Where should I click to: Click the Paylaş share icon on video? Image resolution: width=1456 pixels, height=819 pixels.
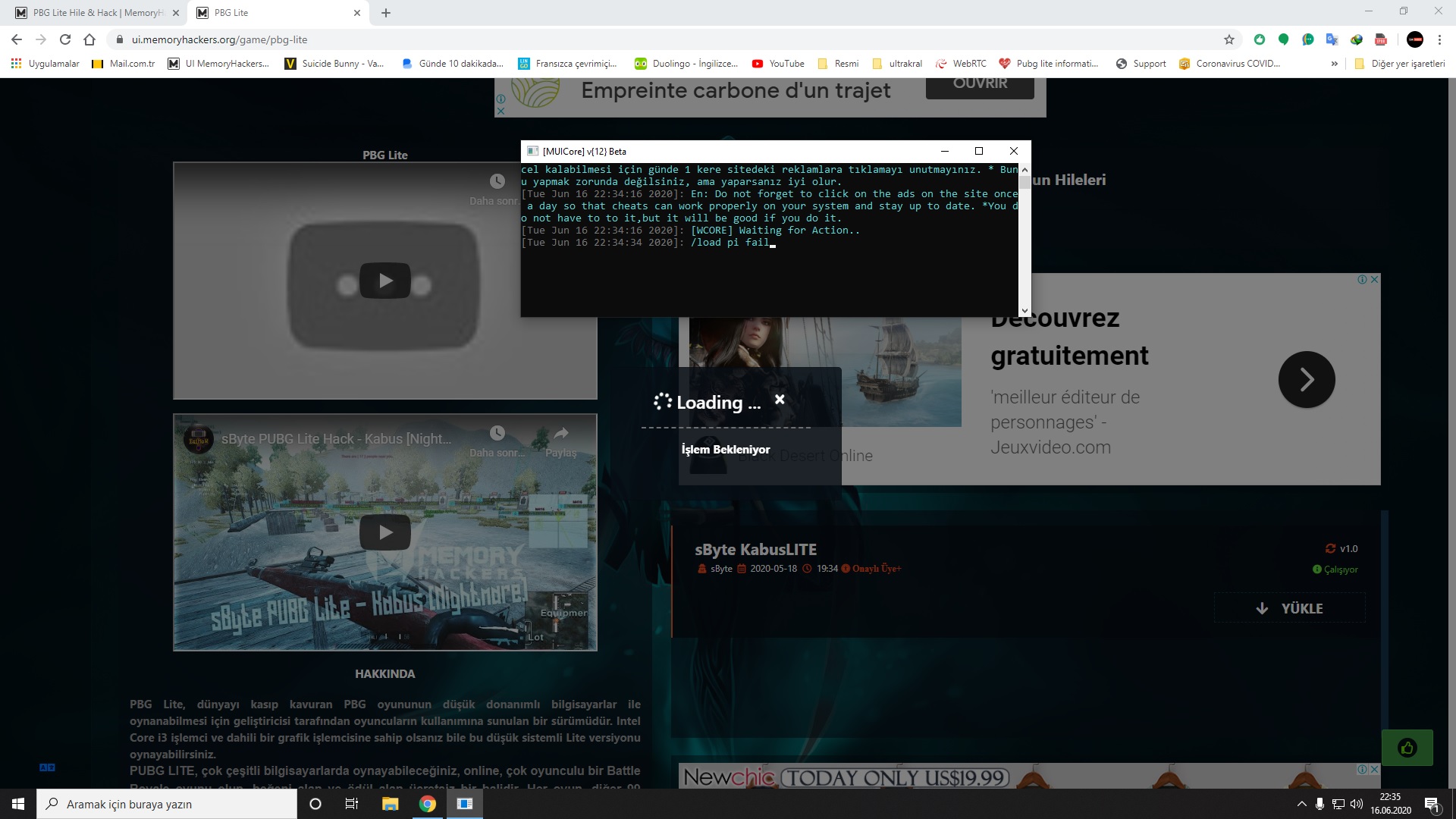point(561,433)
